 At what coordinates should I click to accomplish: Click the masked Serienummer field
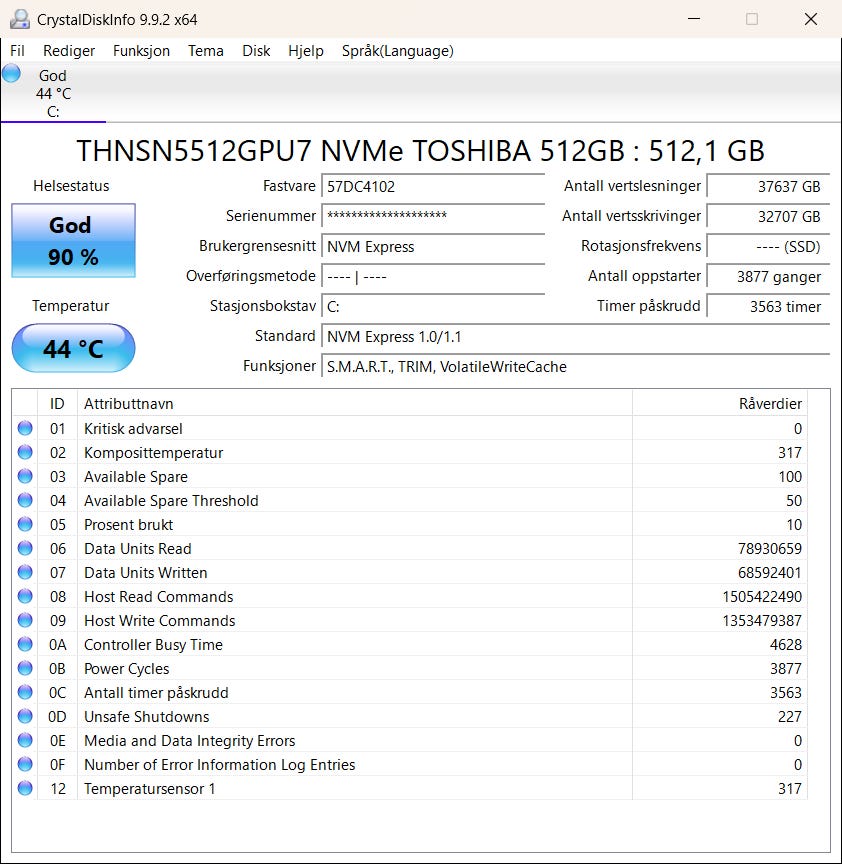433,216
